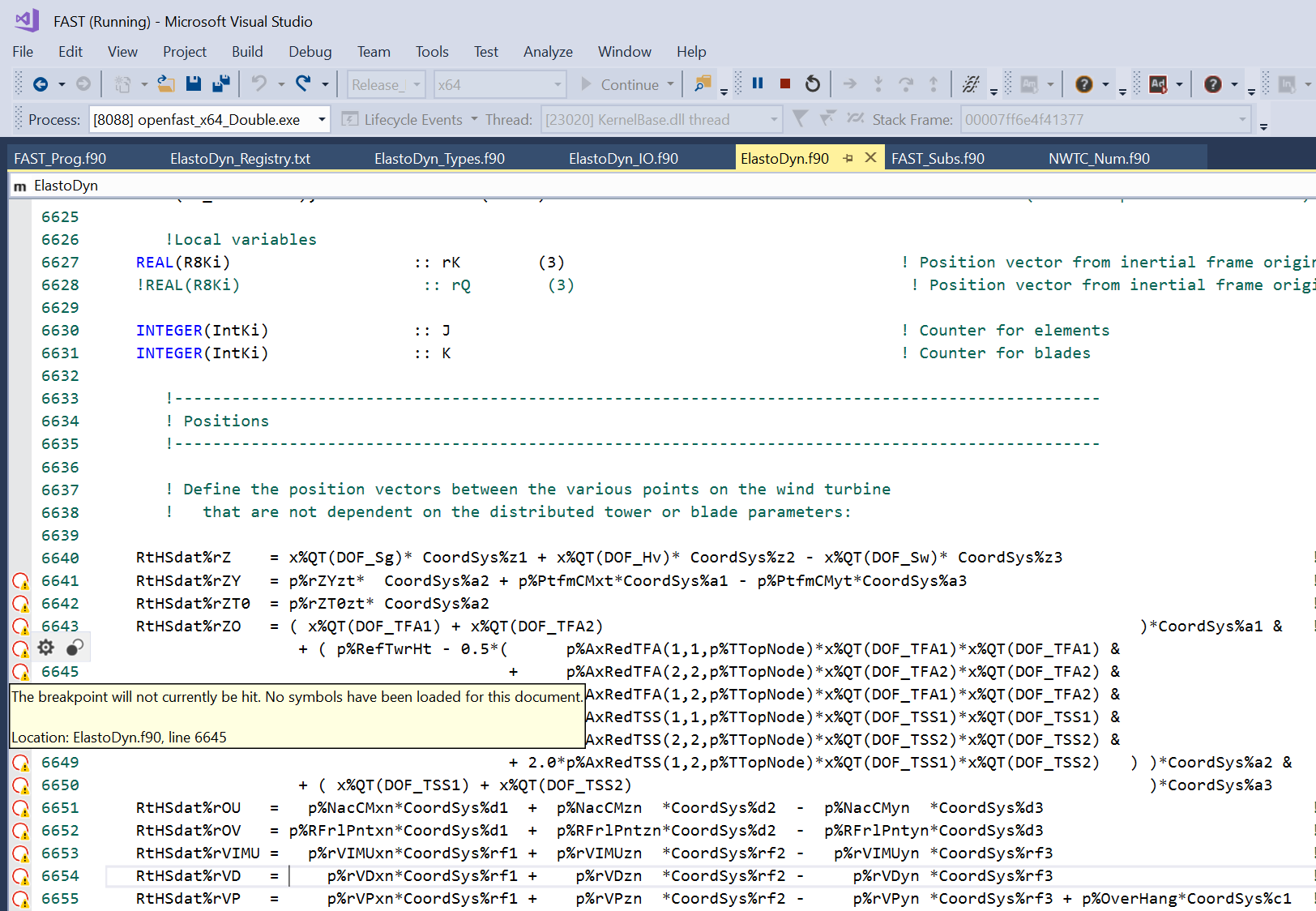Open the Debug menu
This screenshot has width=1316, height=911.
310,51
